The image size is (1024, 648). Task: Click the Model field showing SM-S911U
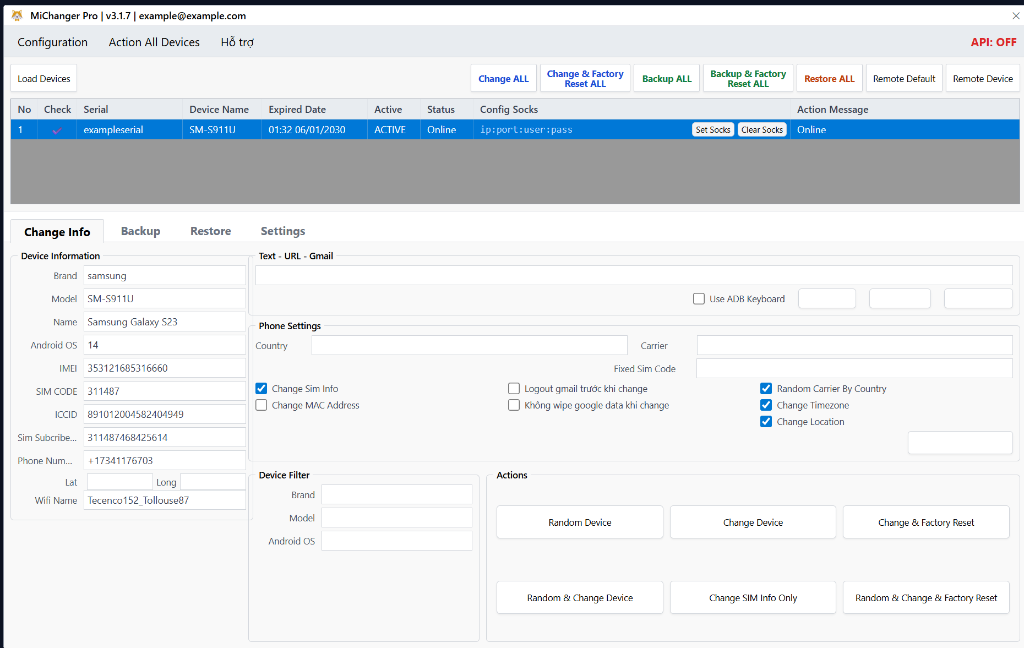click(x=164, y=299)
